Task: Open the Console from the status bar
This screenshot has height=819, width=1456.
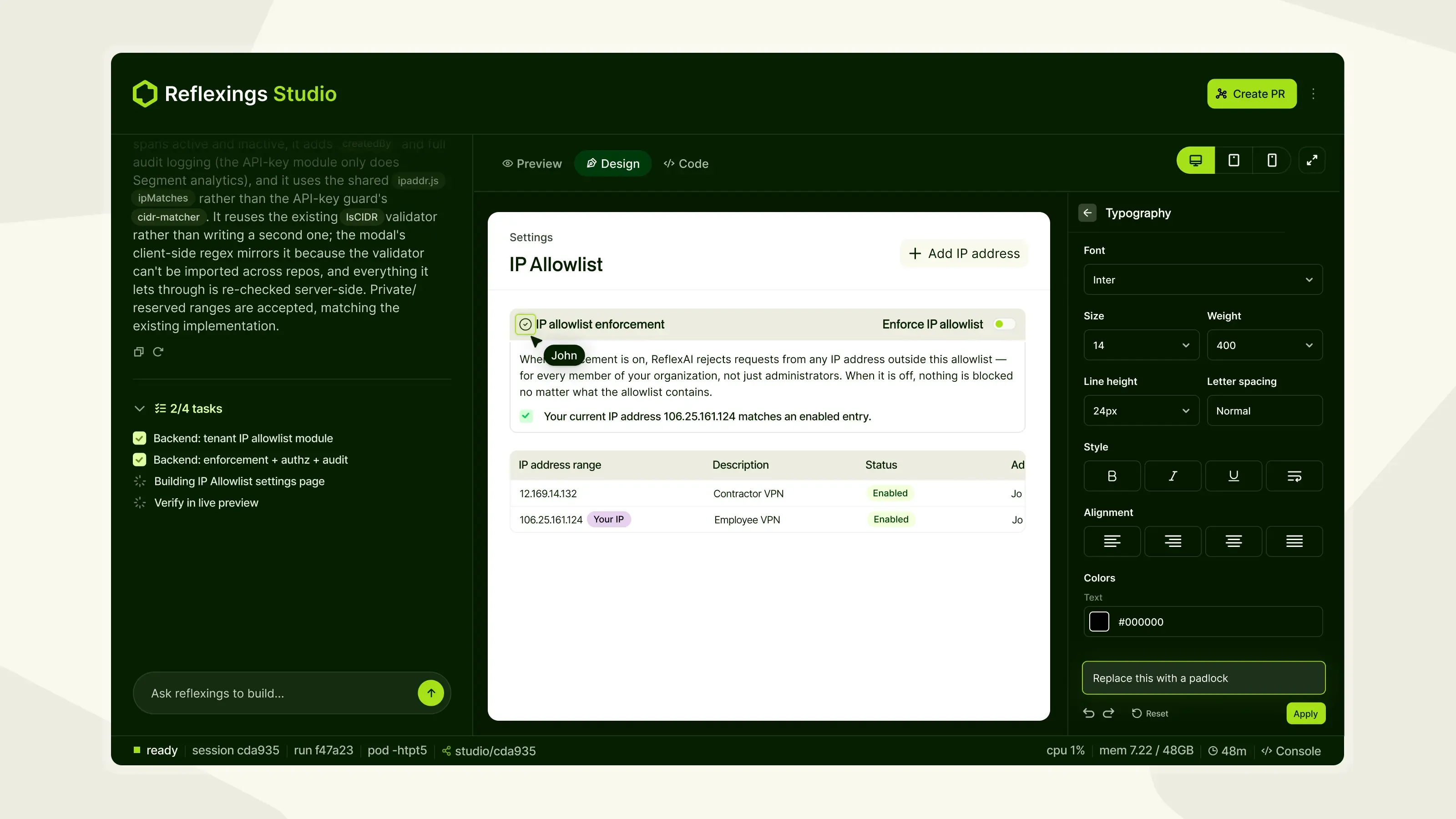Action: click(1291, 751)
